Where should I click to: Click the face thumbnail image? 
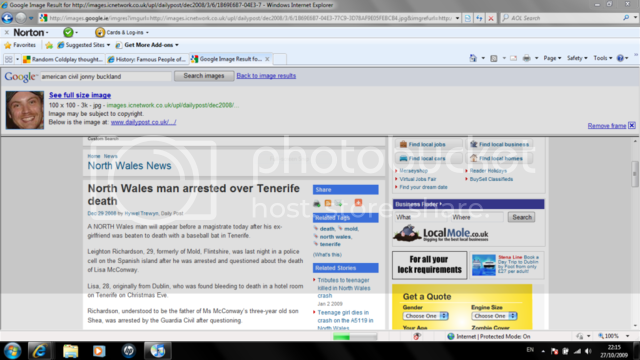(24, 110)
